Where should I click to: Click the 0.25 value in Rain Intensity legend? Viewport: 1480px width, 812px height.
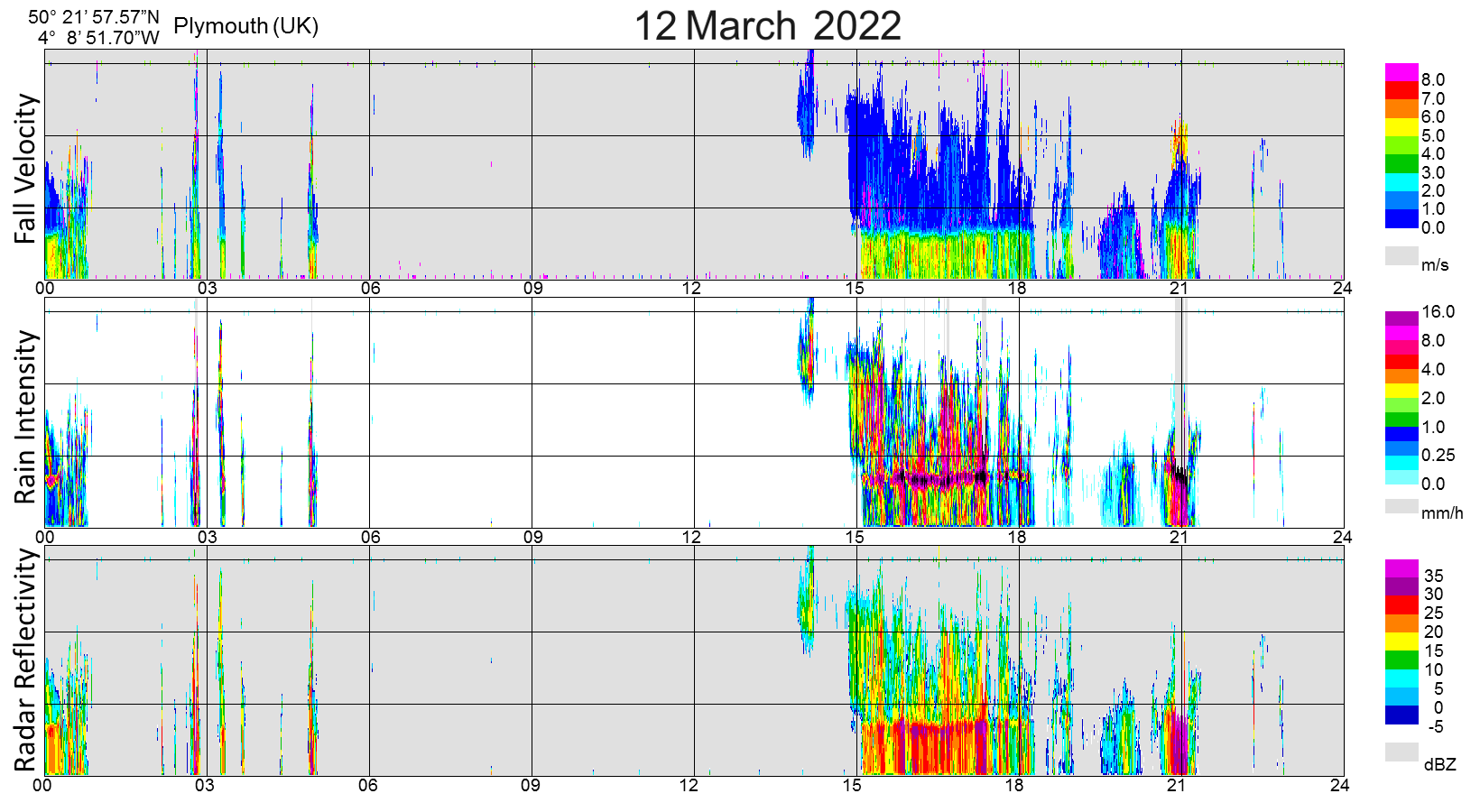(1438, 456)
